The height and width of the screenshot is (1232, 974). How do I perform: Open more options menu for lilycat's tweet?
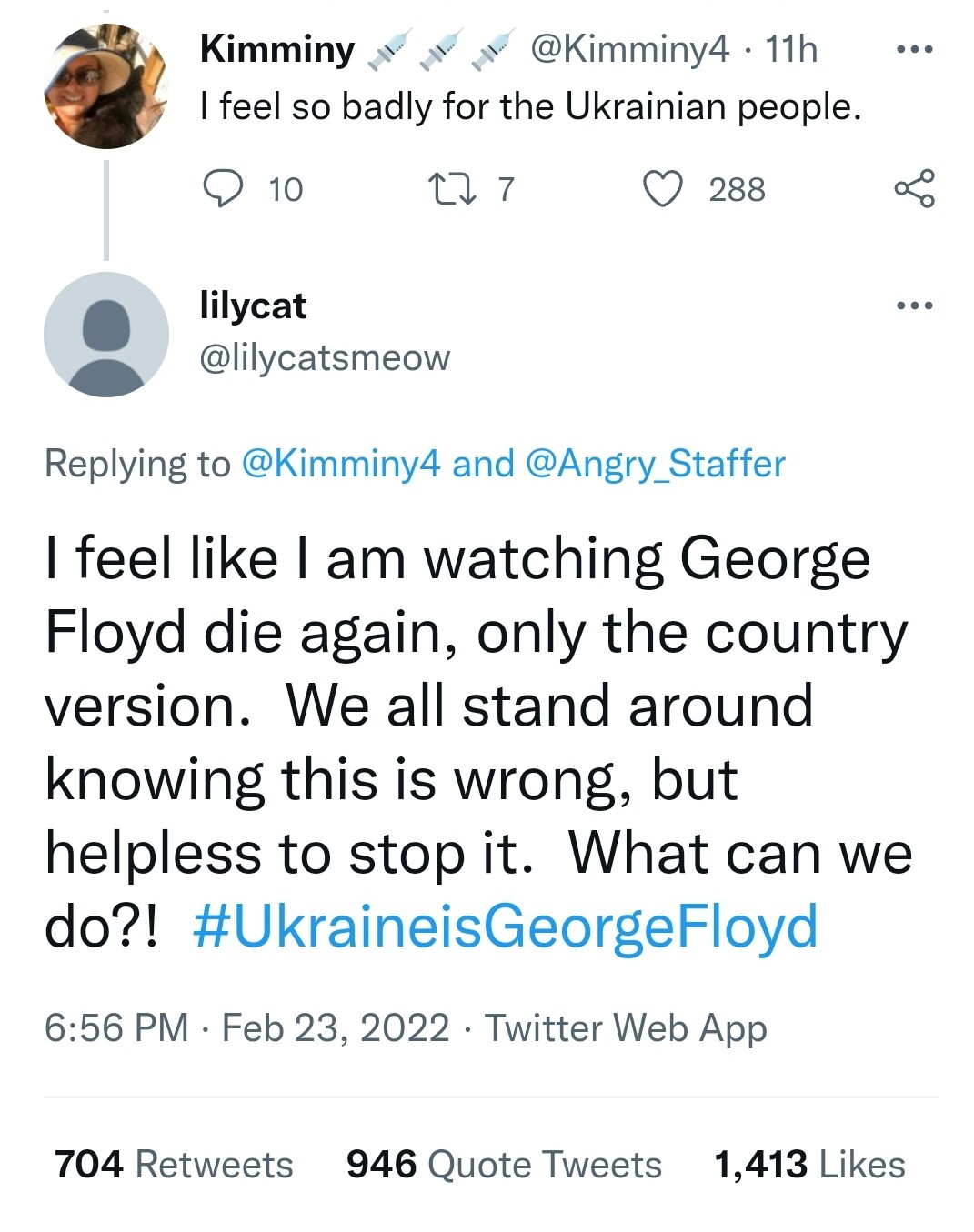914,305
